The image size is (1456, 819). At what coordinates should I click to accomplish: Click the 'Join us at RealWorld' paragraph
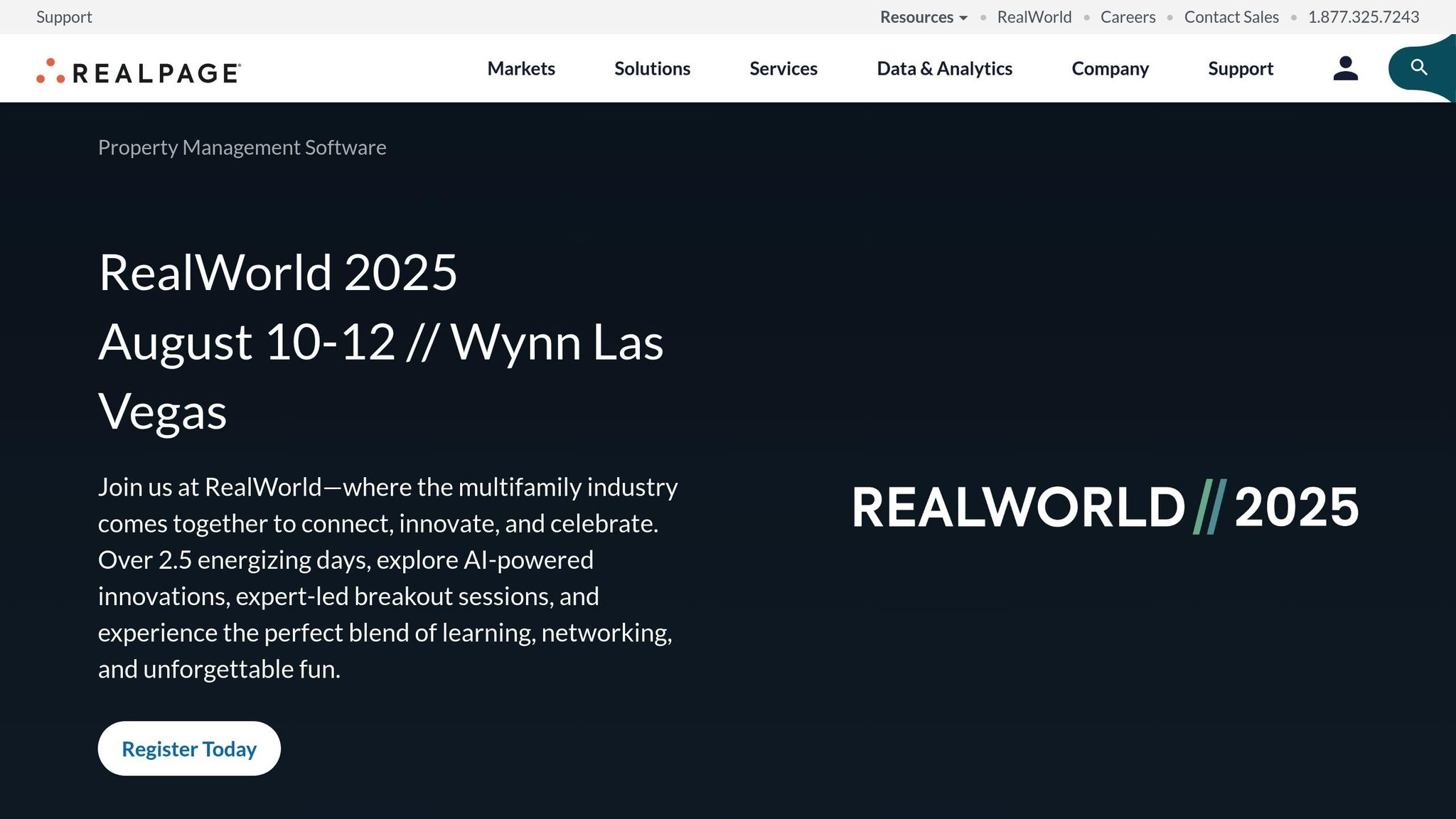click(x=387, y=578)
